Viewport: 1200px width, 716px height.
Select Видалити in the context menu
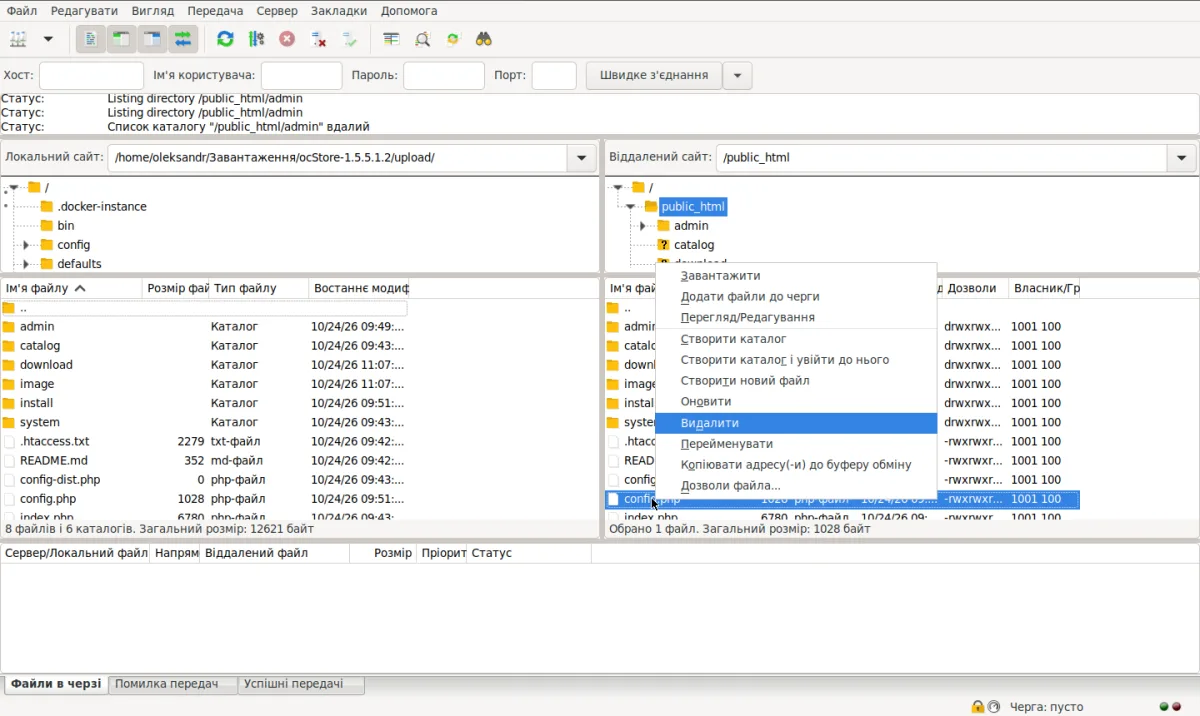[796, 423]
